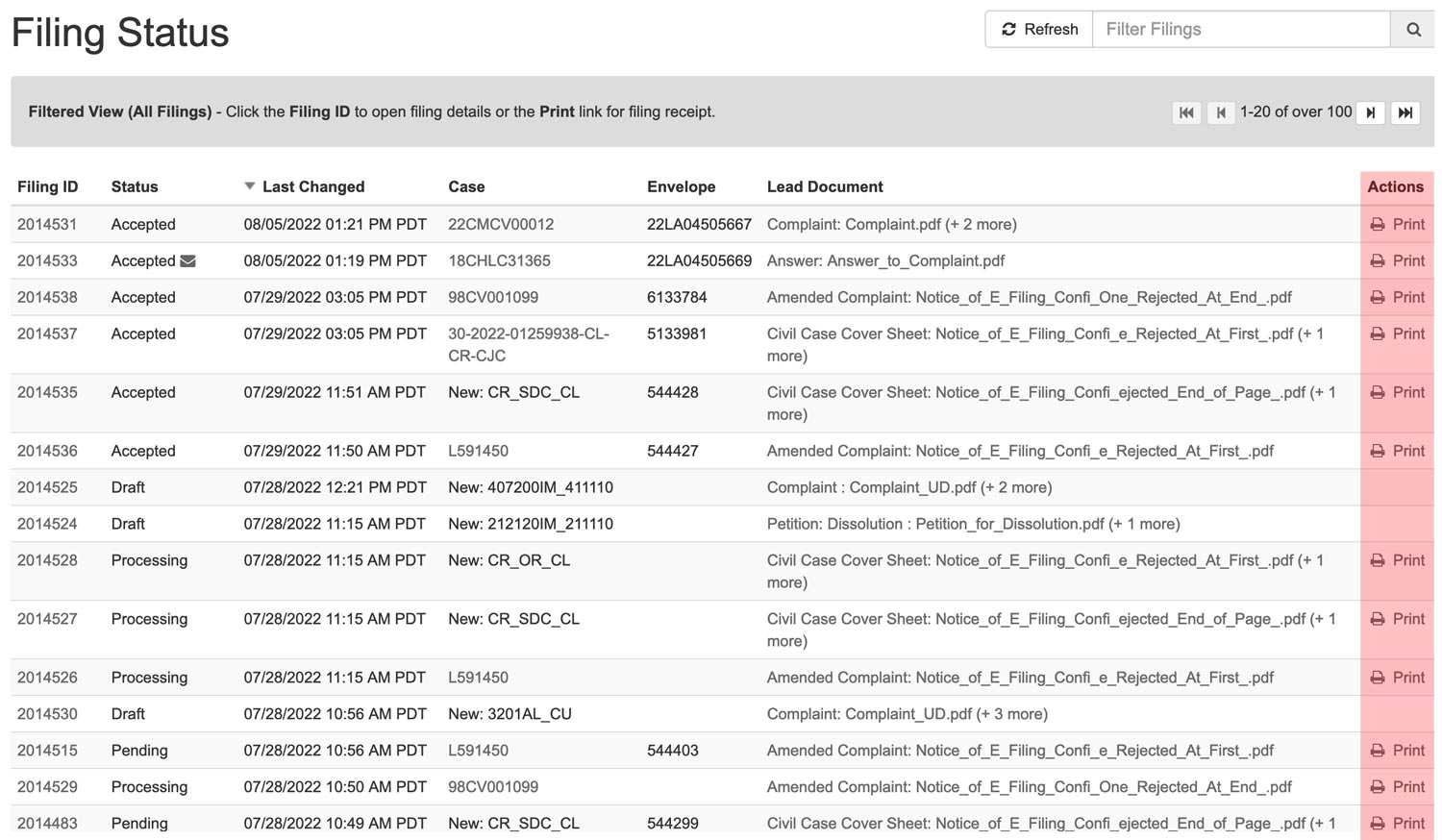This screenshot has height=840, width=1442.
Task: Click case New: 407200IM_411110
Action: click(531, 487)
